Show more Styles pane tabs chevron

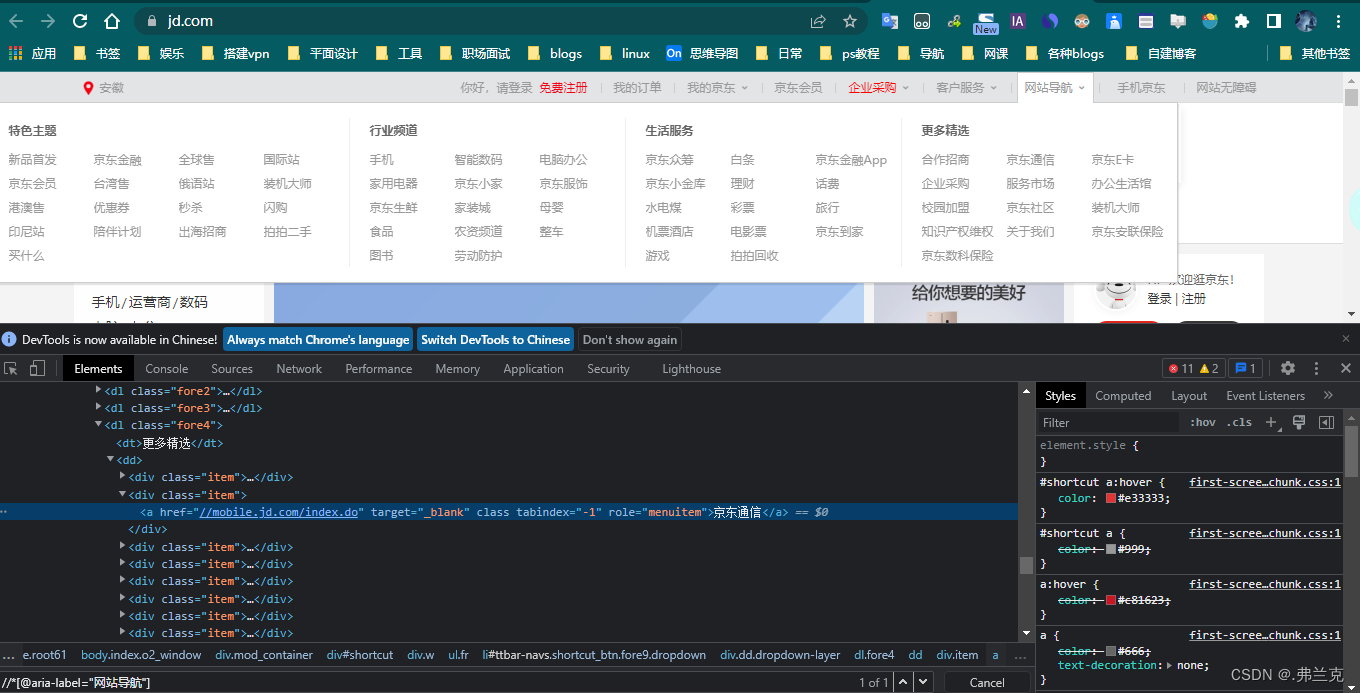1328,396
